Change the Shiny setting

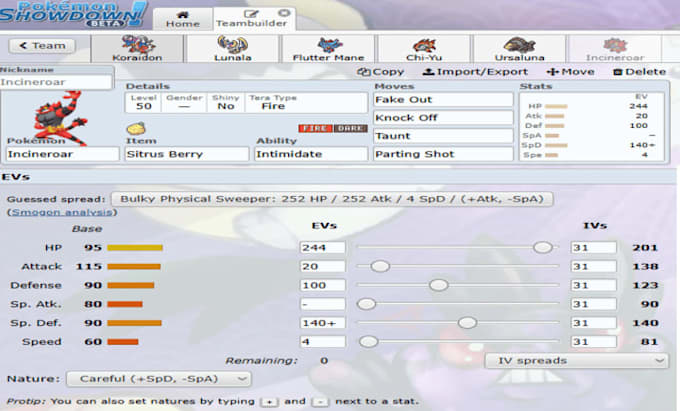(226, 103)
